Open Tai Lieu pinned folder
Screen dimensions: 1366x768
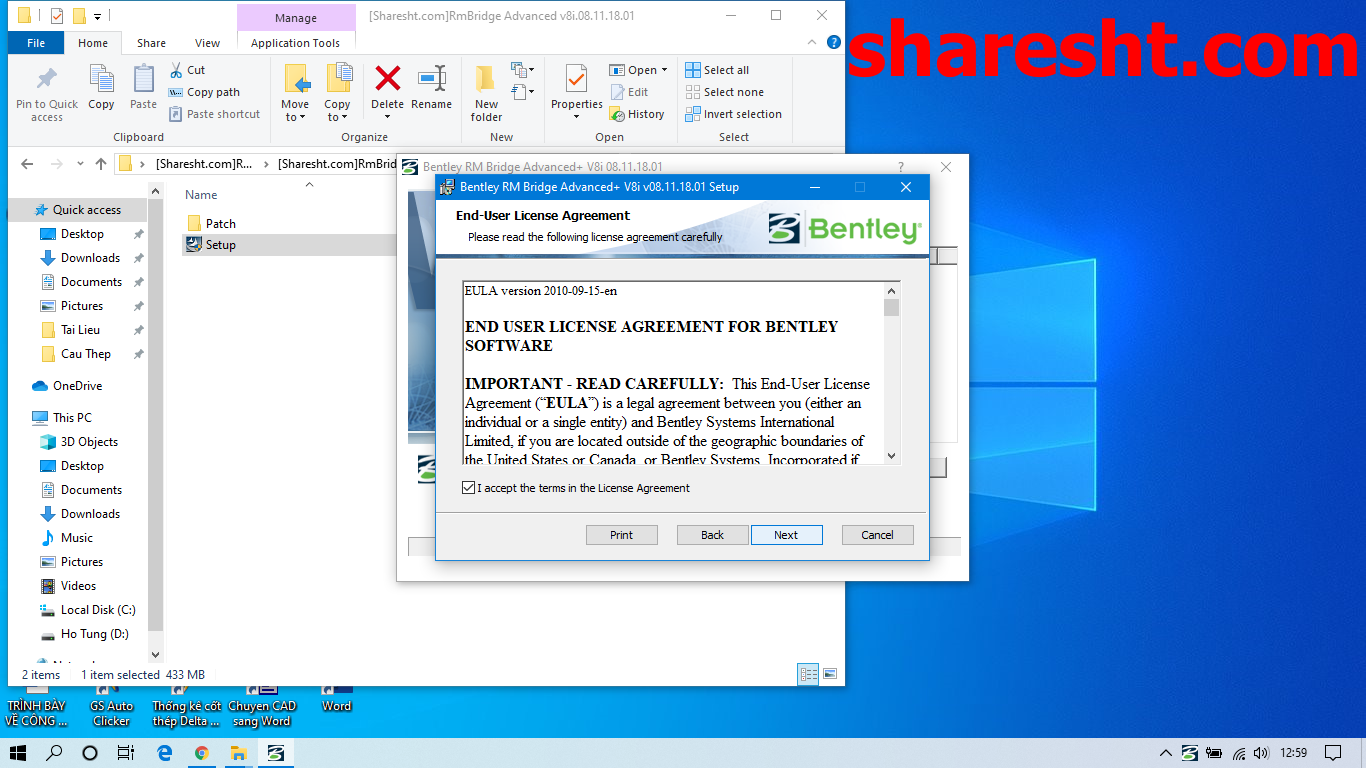[x=80, y=330]
